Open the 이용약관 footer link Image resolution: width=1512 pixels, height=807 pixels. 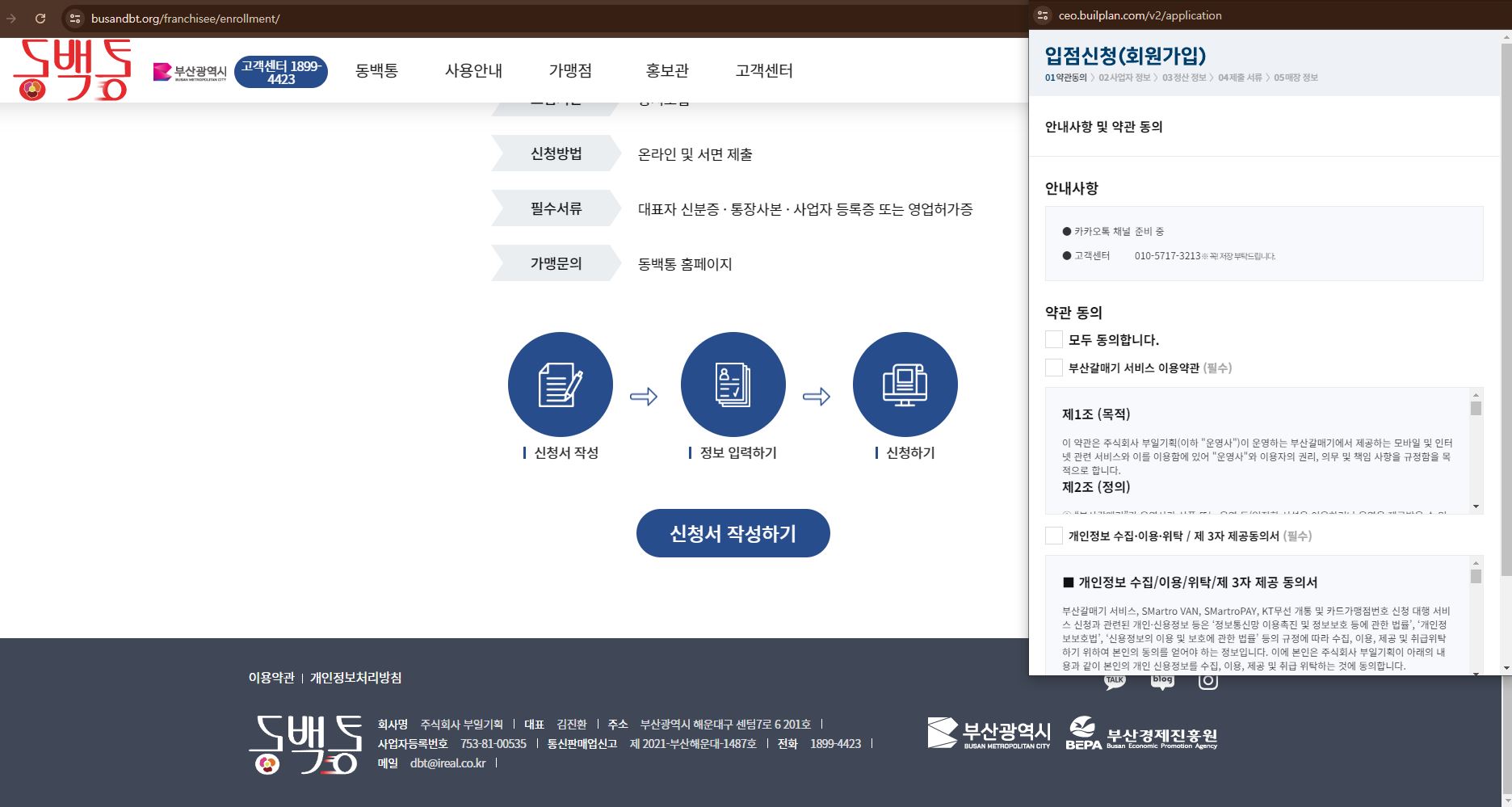click(x=271, y=678)
